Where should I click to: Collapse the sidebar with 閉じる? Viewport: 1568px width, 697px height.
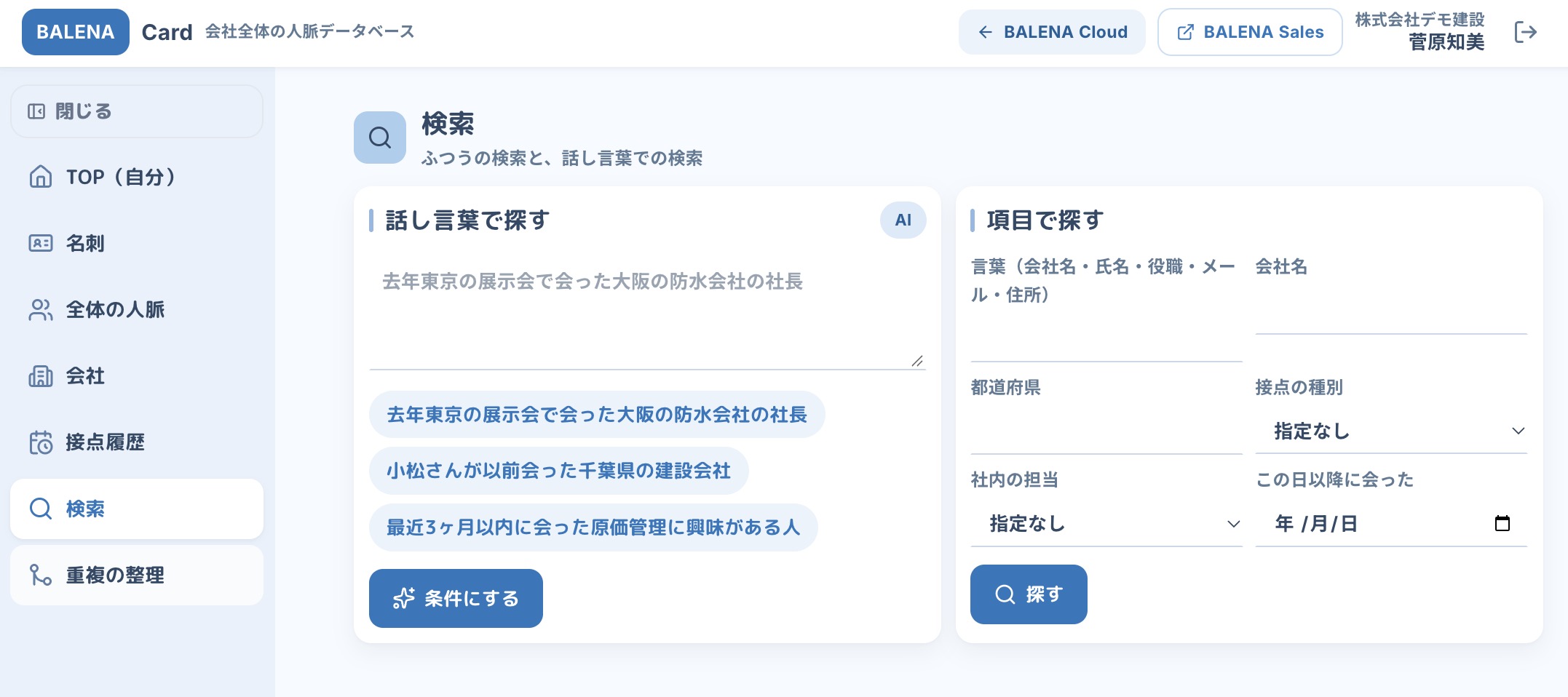coord(137,111)
